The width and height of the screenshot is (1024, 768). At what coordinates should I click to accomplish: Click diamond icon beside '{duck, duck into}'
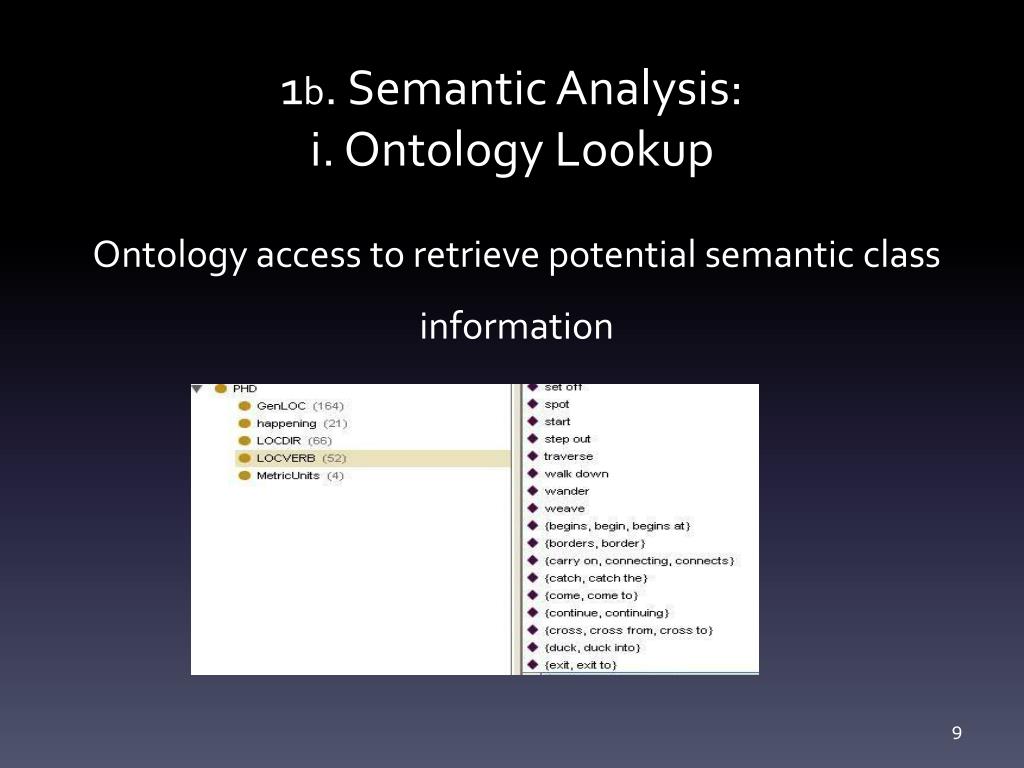(533, 648)
